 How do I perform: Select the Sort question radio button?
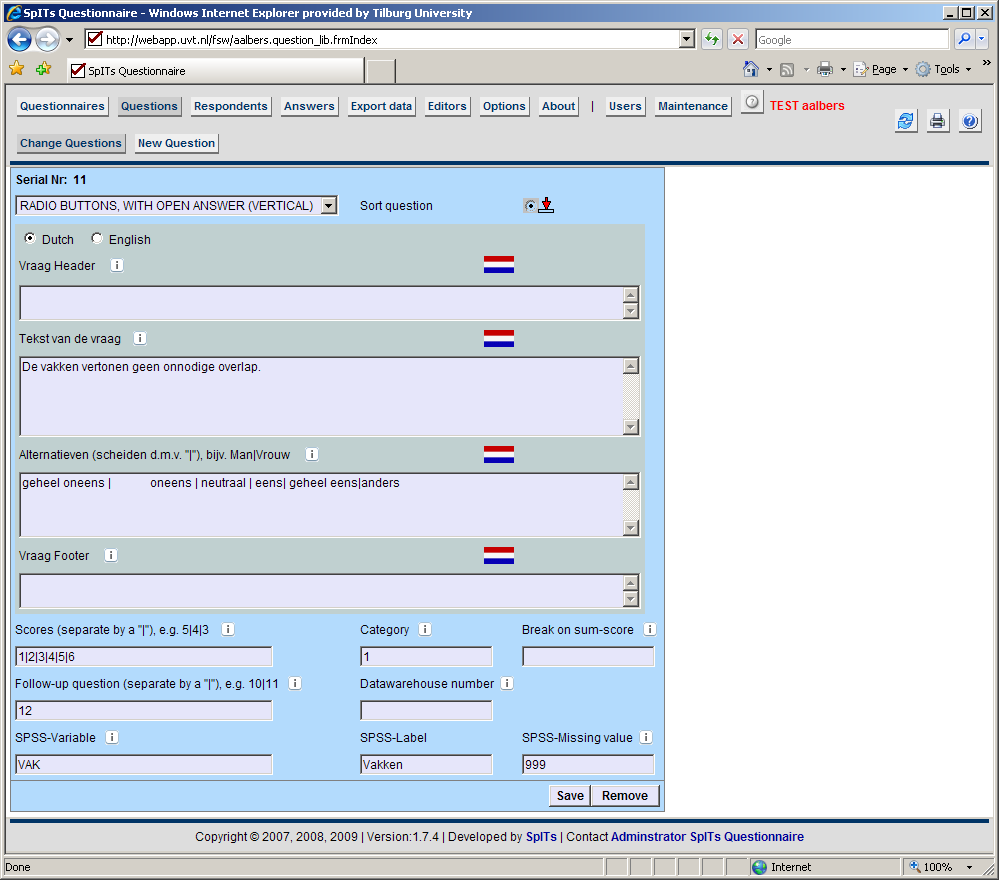(x=529, y=206)
